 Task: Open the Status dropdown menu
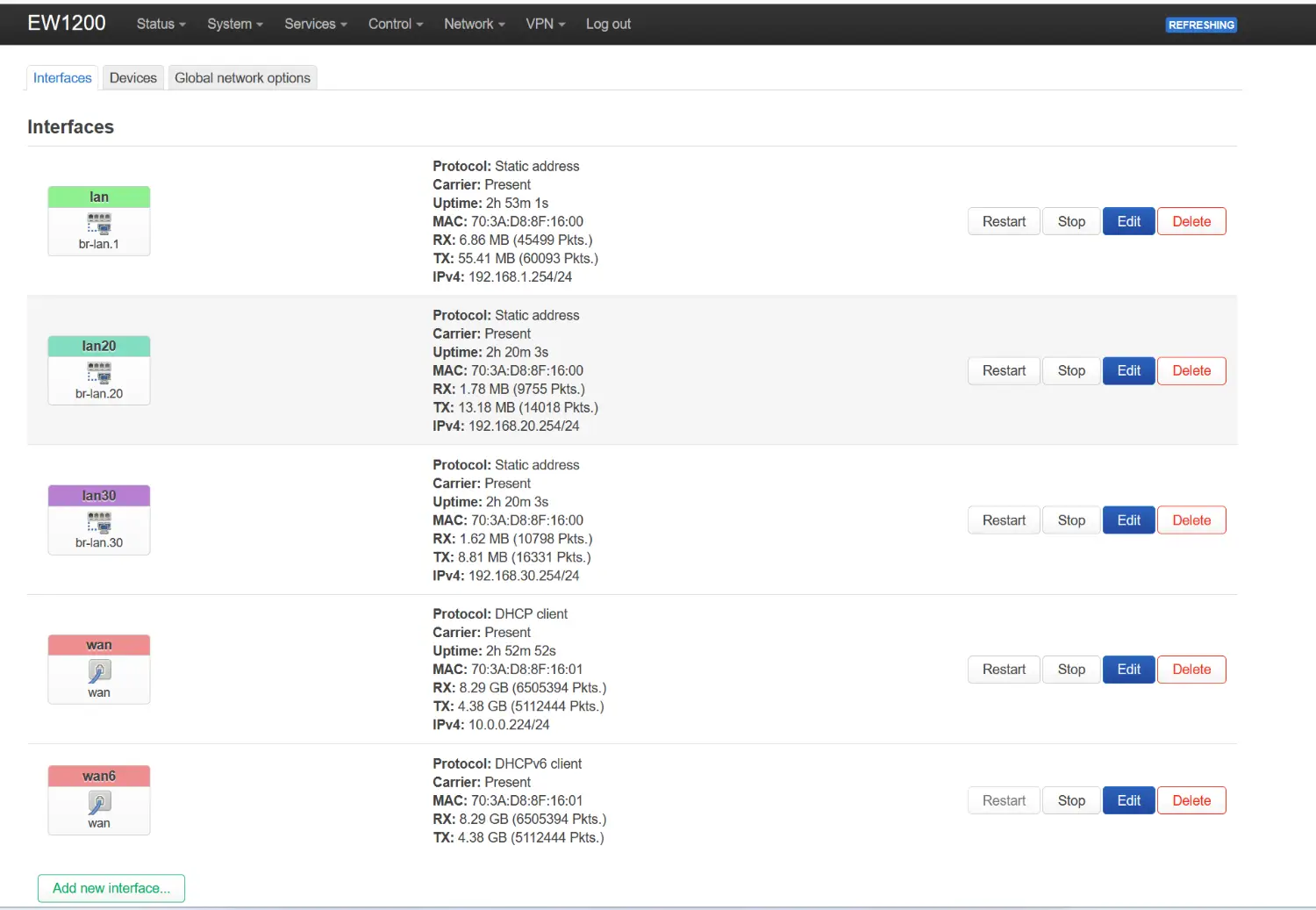click(x=161, y=24)
